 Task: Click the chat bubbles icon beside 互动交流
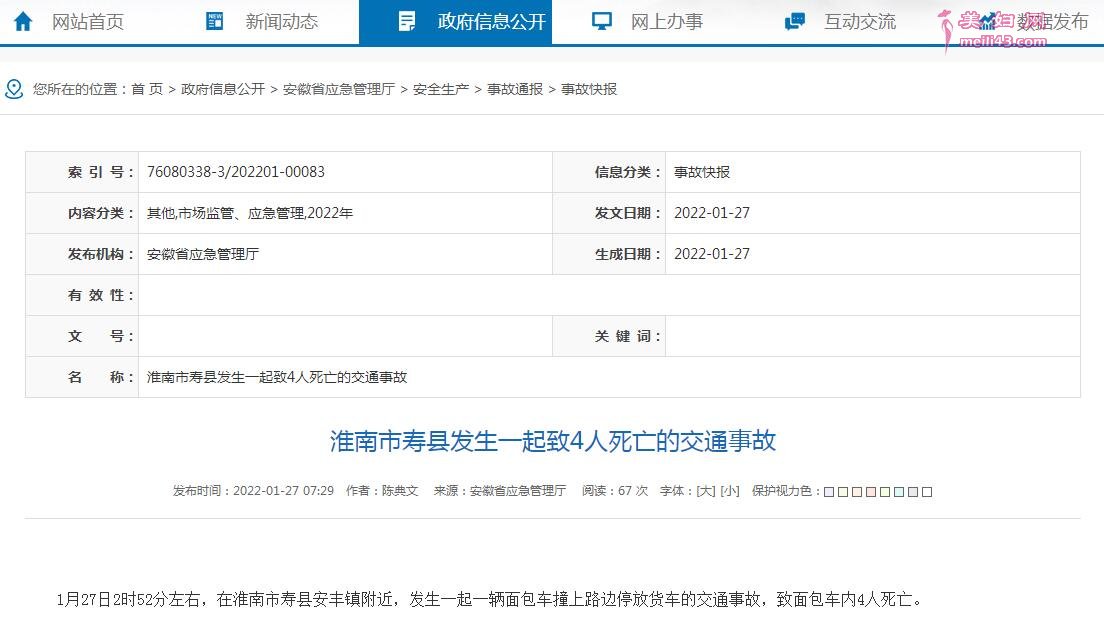[x=795, y=21]
